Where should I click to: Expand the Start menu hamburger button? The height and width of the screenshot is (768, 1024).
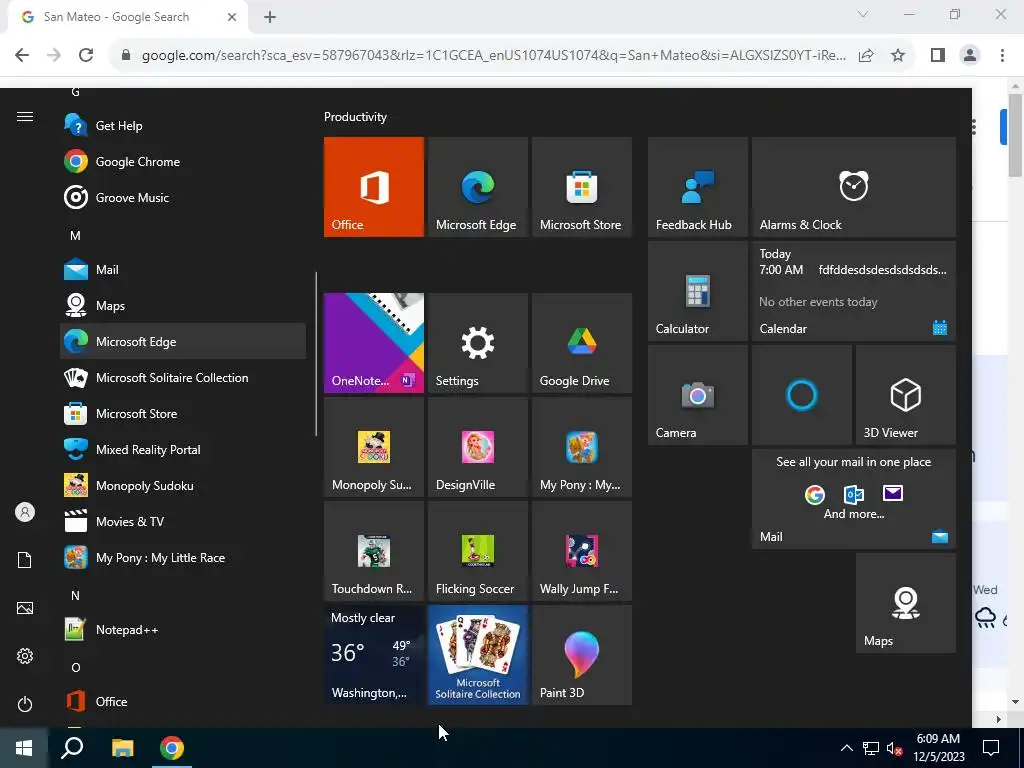pyautogui.click(x=25, y=117)
